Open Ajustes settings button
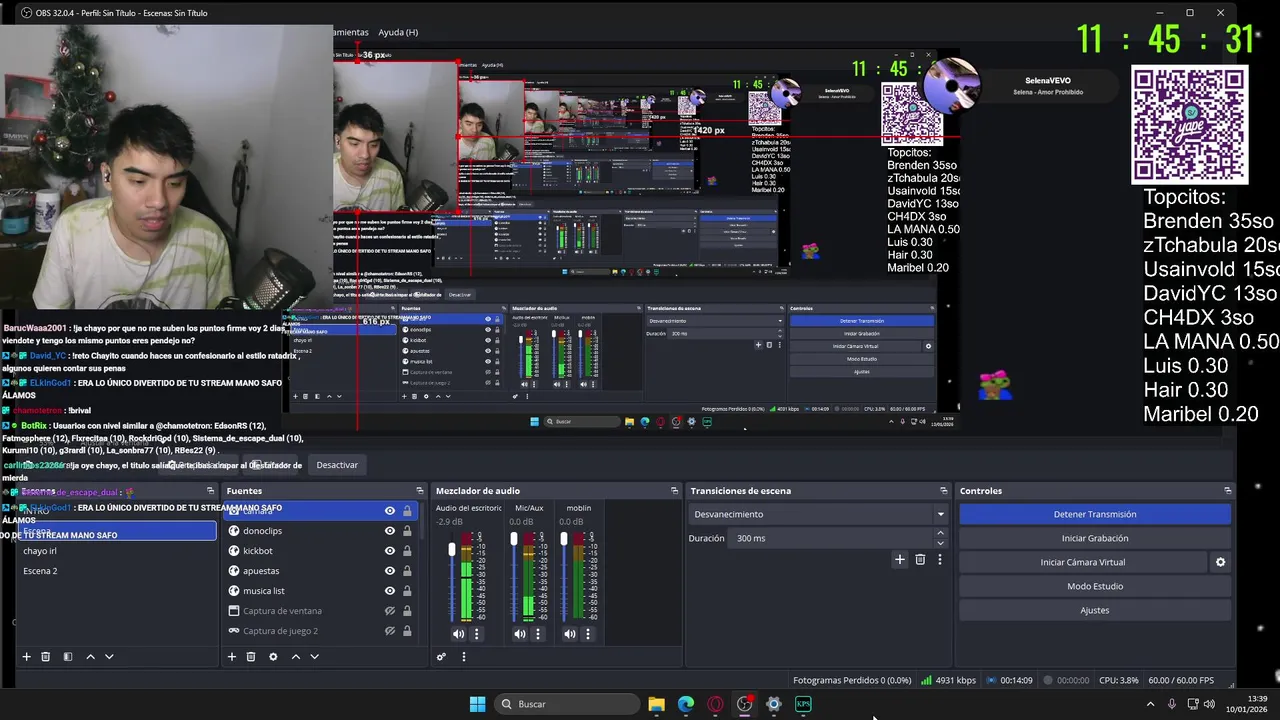Screen dimensions: 1280x720 click(1095, 610)
